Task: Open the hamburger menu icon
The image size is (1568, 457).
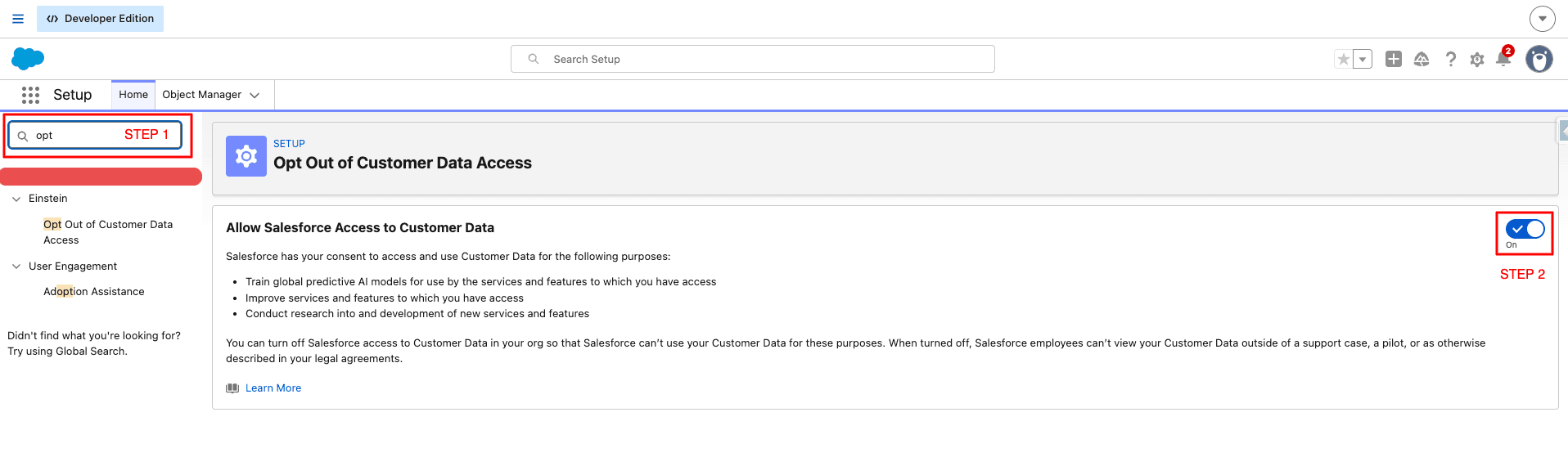Action: click(18, 19)
